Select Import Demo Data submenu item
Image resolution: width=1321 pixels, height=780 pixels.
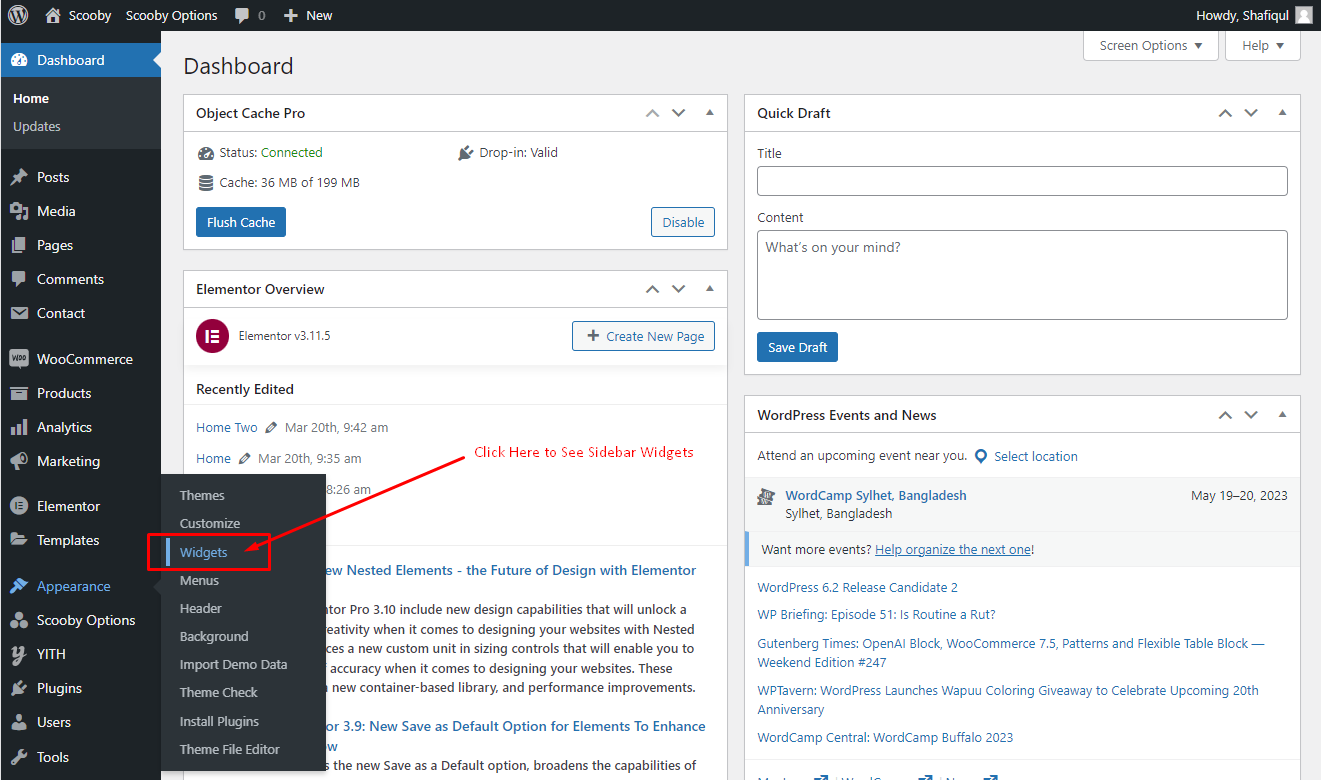tap(233, 664)
